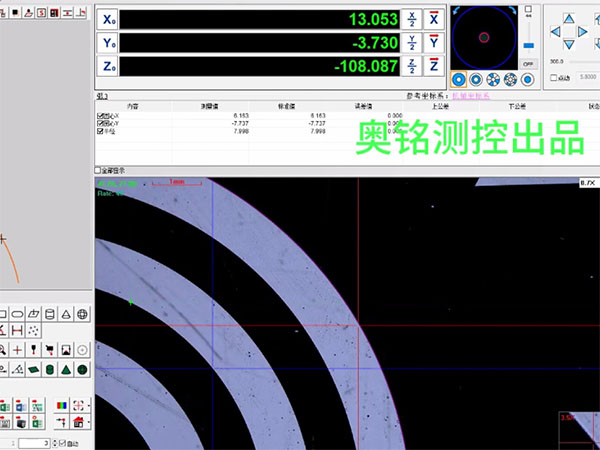The width and height of the screenshot is (600, 450).
Task: Select the cylinder measurement tool
Action: coord(48,314)
